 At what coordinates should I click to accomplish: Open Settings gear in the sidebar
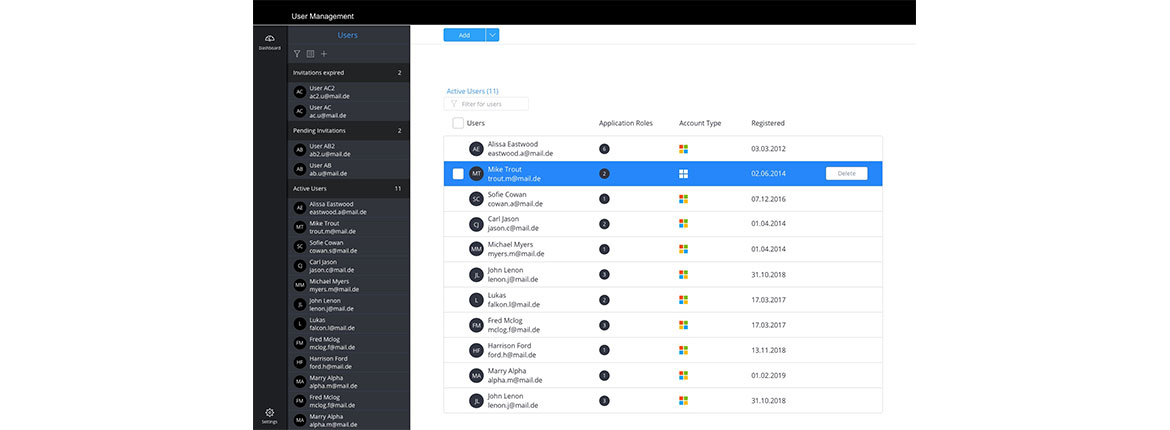coord(269,415)
